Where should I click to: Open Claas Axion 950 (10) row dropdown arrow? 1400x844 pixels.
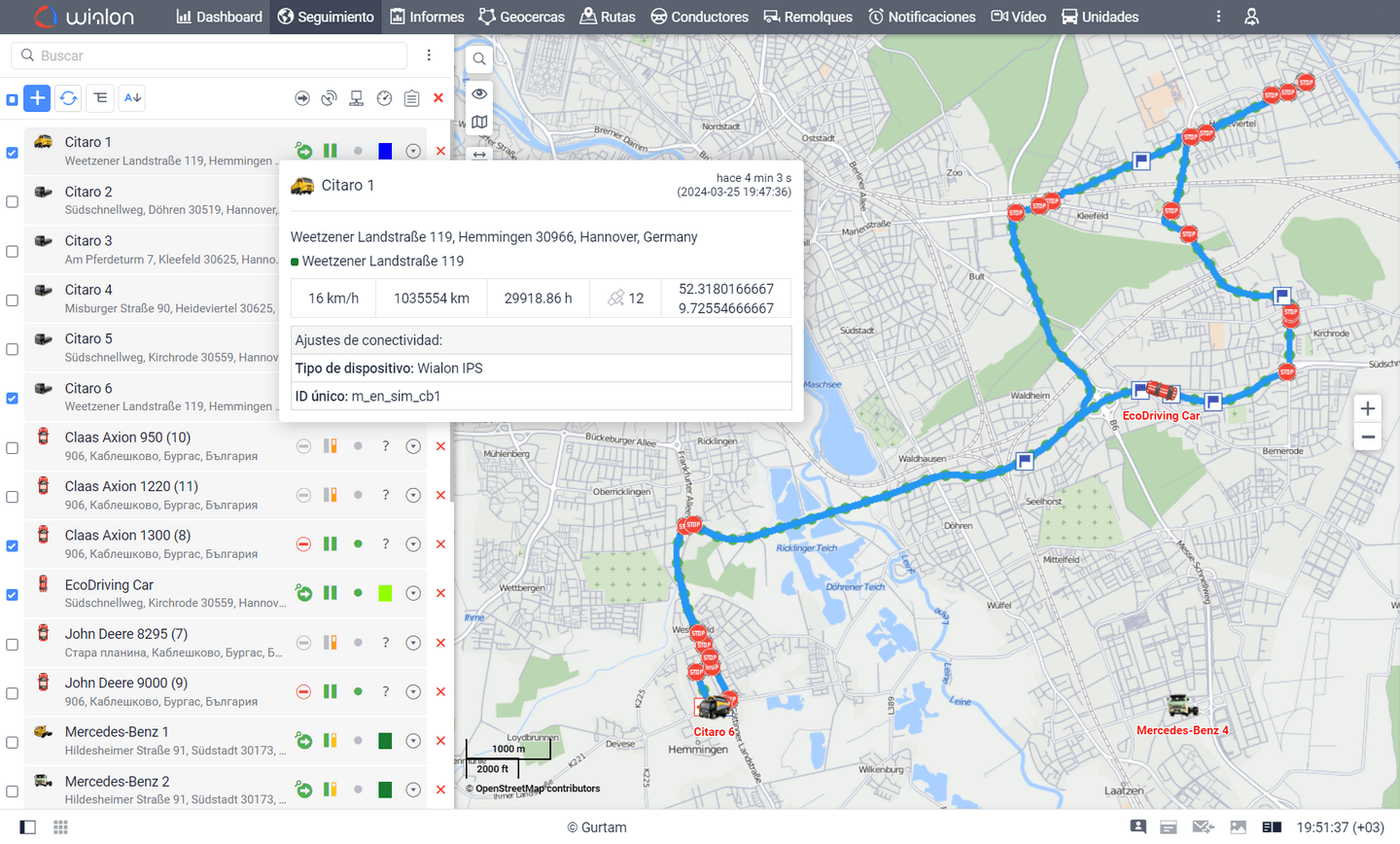413,446
